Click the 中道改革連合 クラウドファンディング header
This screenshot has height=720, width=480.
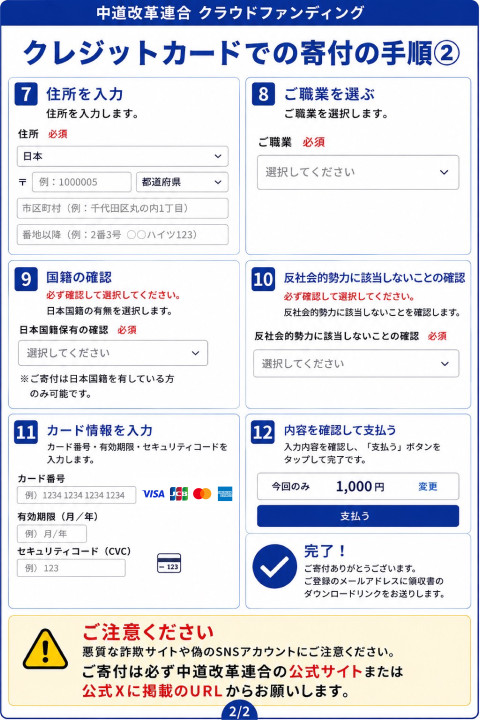coord(230,12)
